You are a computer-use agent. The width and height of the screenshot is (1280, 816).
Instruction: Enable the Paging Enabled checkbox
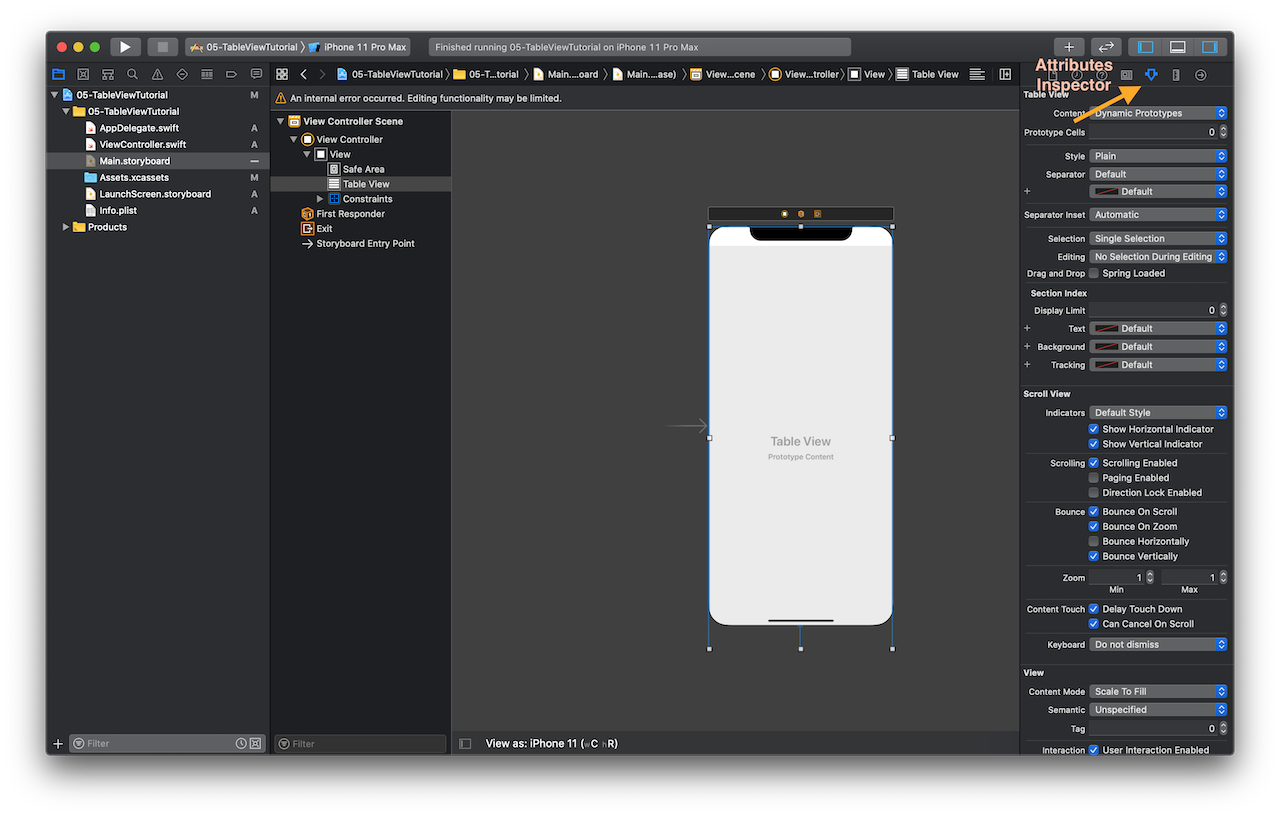pyautogui.click(x=1093, y=477)
